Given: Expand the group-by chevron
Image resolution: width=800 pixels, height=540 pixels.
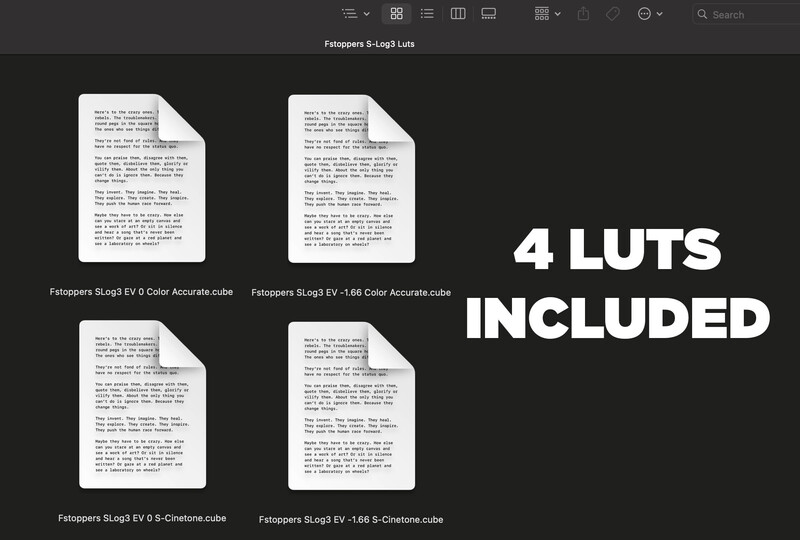Looking at the screenshot, I should [558, 14].
